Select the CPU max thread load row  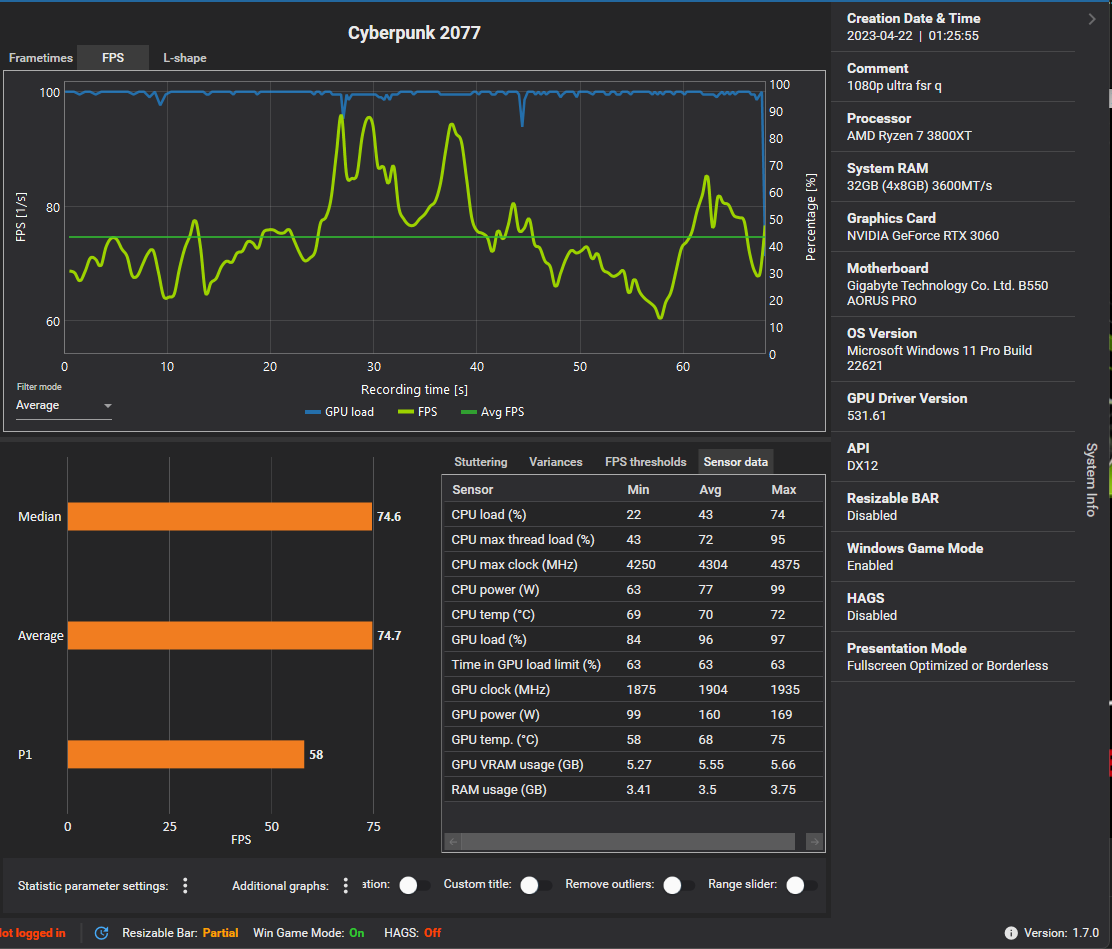[633, 540]
